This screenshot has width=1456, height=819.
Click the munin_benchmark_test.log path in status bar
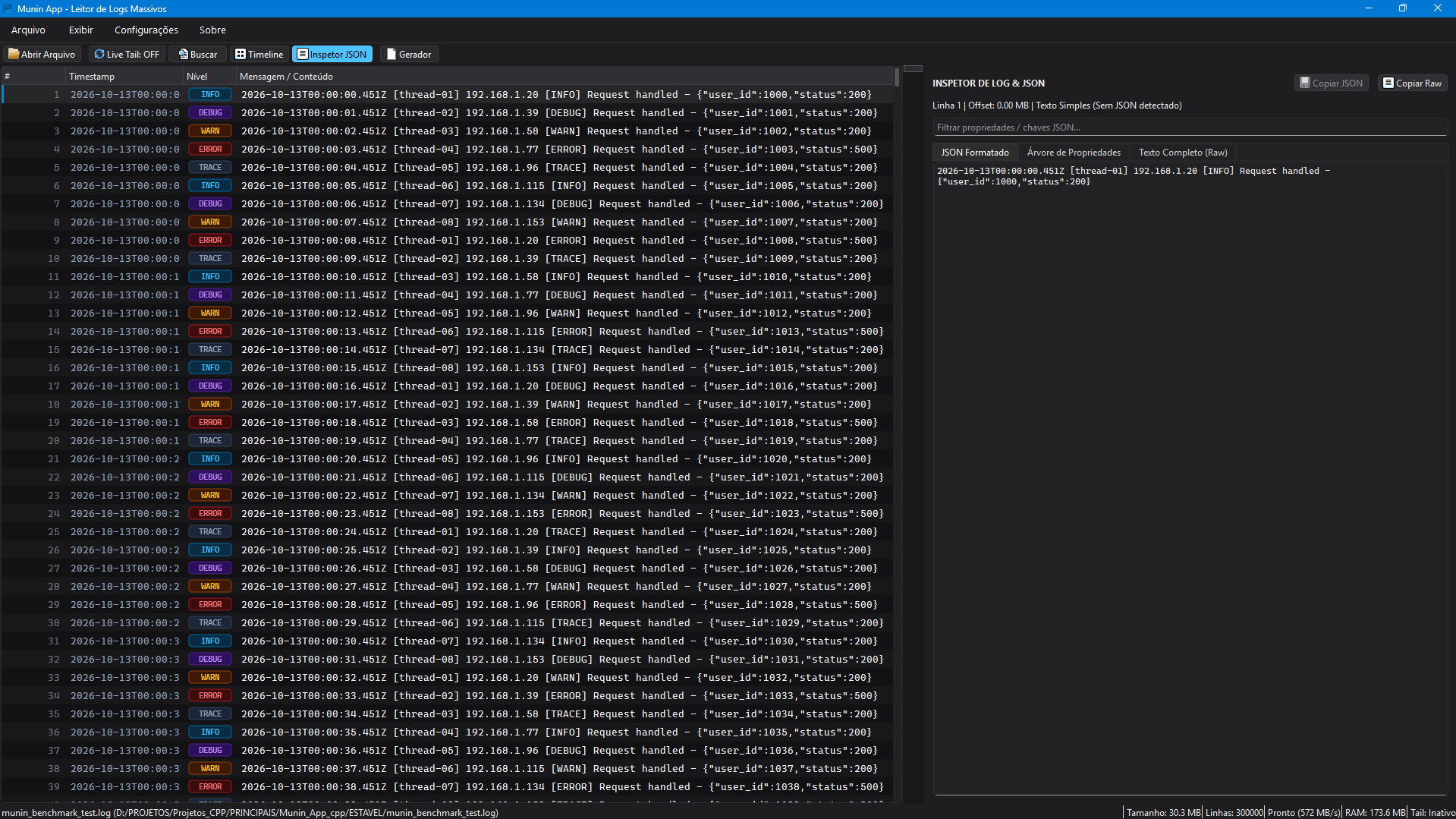[250, 813]
